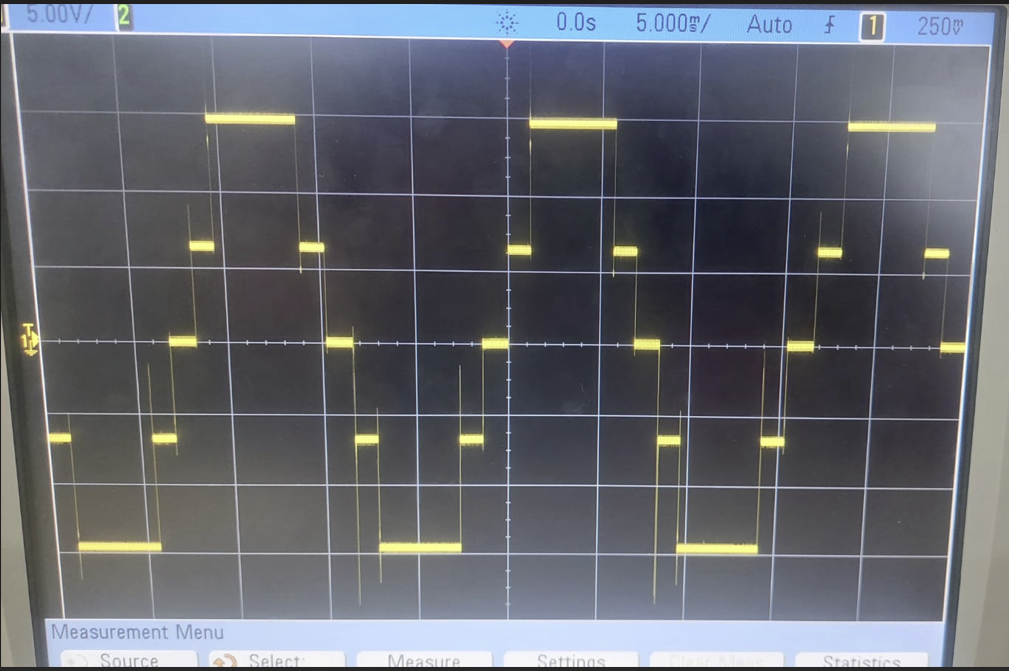1009x671 pixels.
Task: Click the rotary knob icon beside Select
Action: point(225,661)
